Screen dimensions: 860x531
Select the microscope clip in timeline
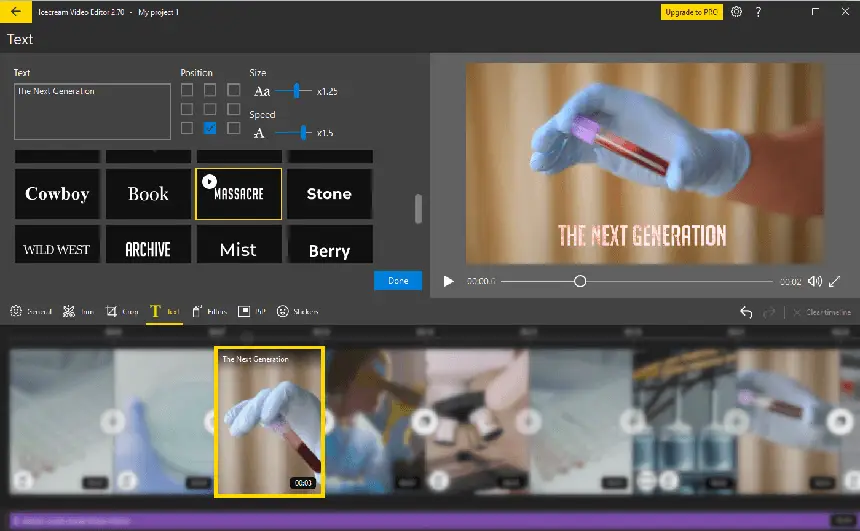point(476,422)
